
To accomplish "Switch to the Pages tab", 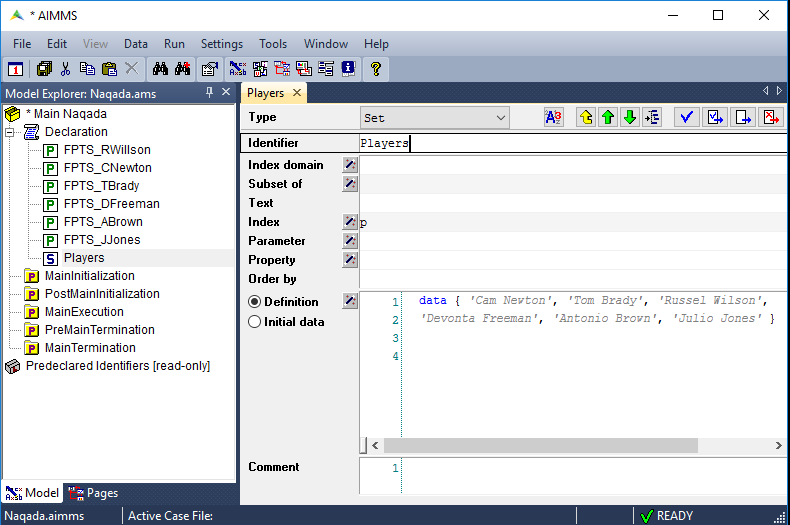I will pos(93,493).
